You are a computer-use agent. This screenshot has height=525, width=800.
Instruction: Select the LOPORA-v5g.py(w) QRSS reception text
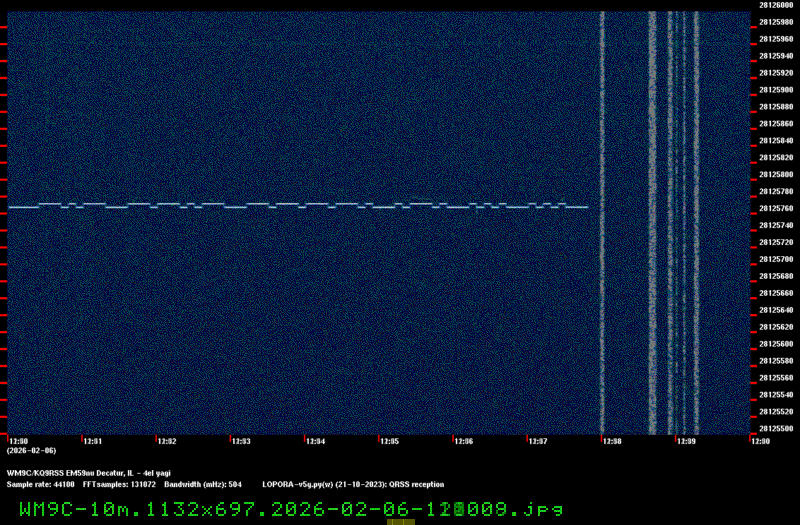click(353, 484)
